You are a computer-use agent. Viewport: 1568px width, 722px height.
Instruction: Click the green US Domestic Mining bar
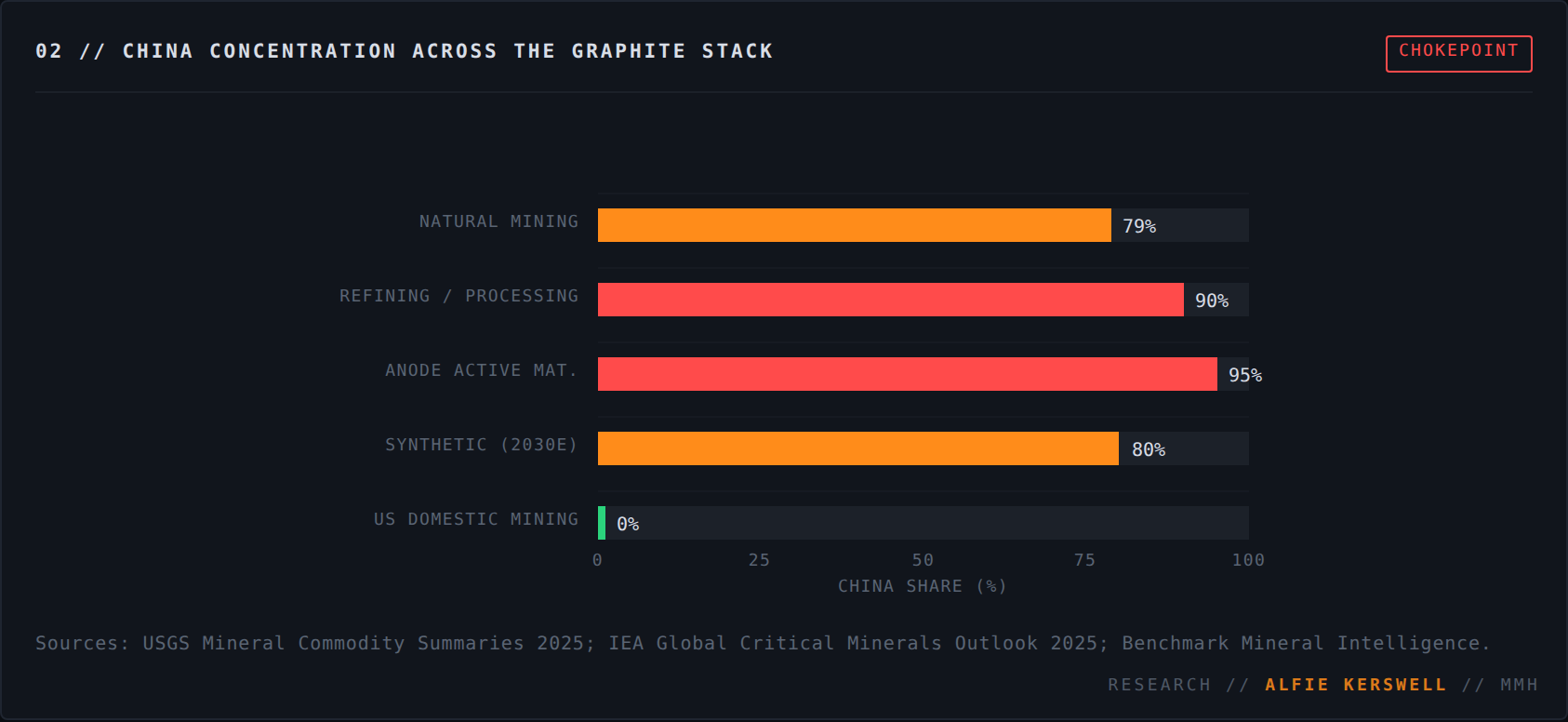point(602,523)
